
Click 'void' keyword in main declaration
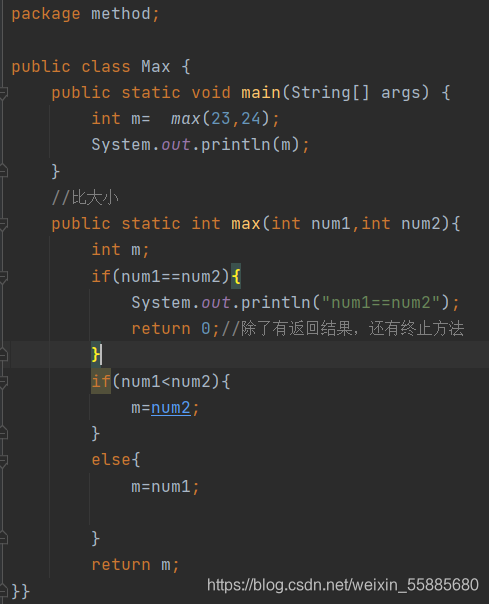point(211,93)
